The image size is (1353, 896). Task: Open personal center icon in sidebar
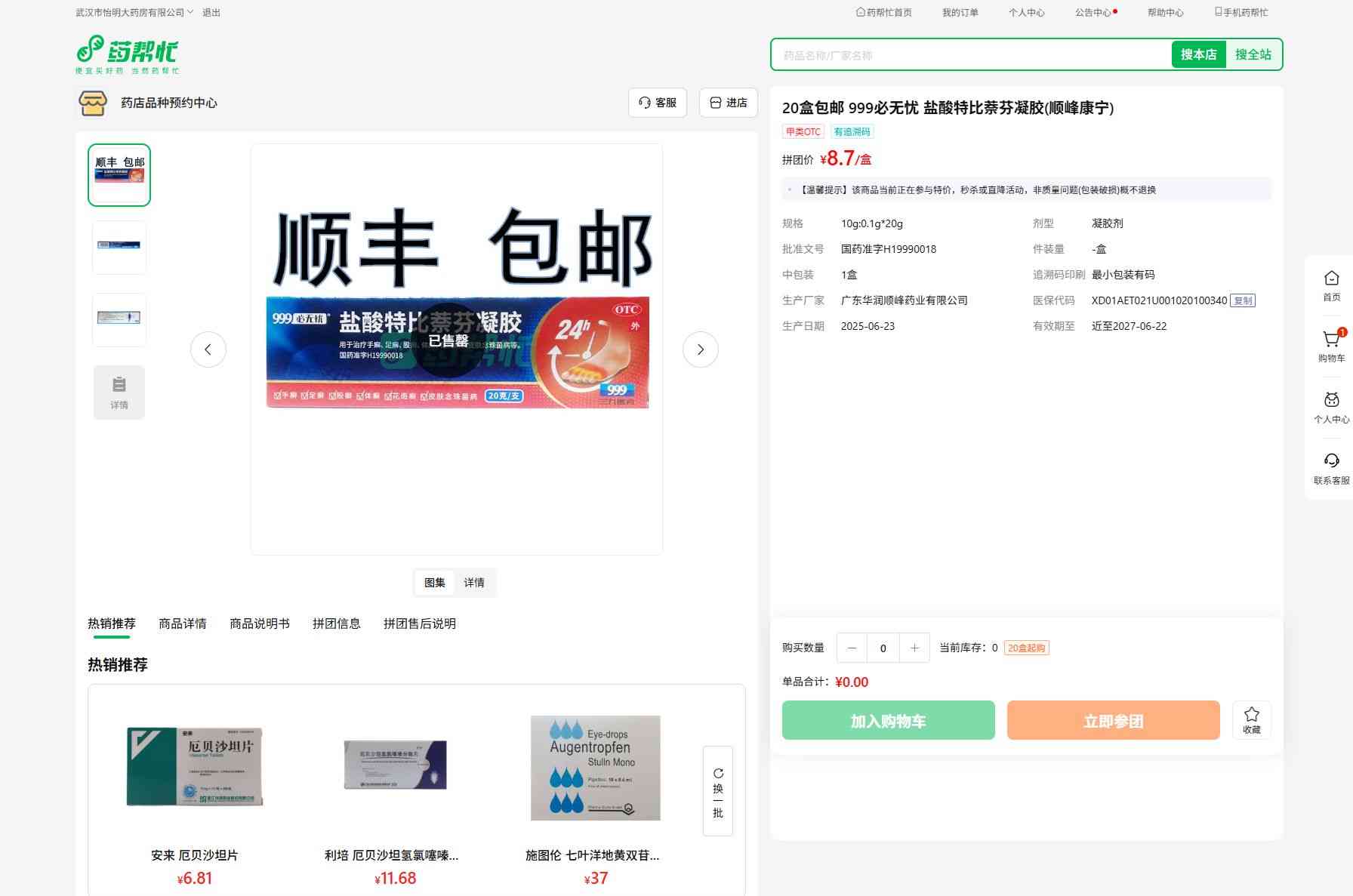click(1331, 401)
